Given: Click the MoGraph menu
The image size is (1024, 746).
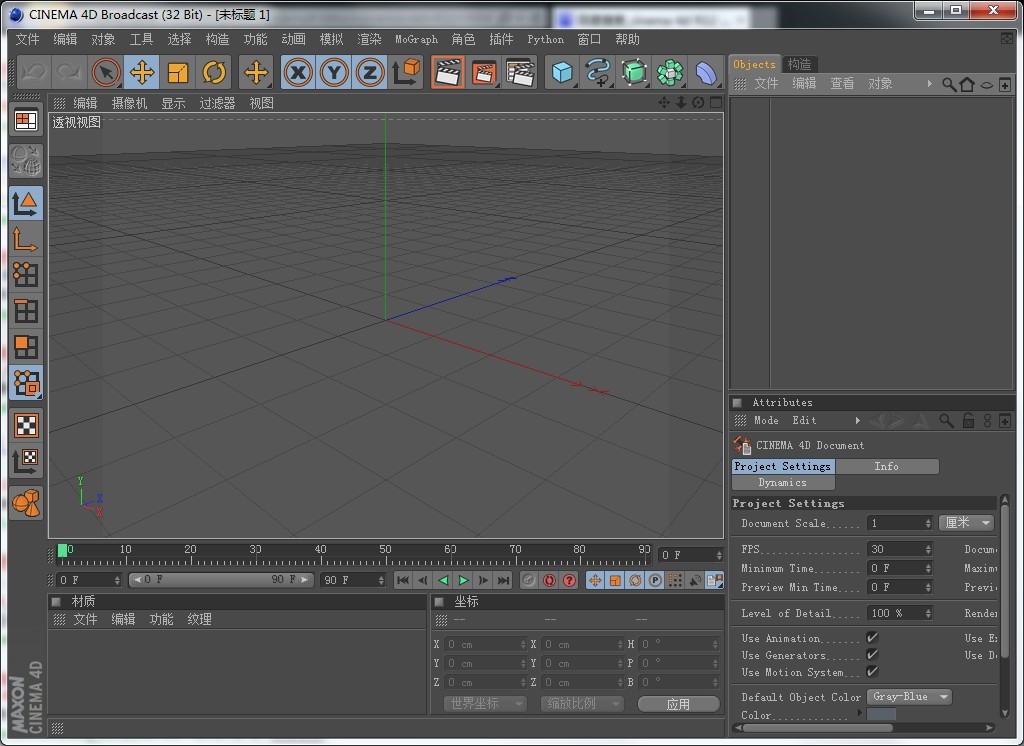Looking at the screenshot, I should tap(416, 39).
